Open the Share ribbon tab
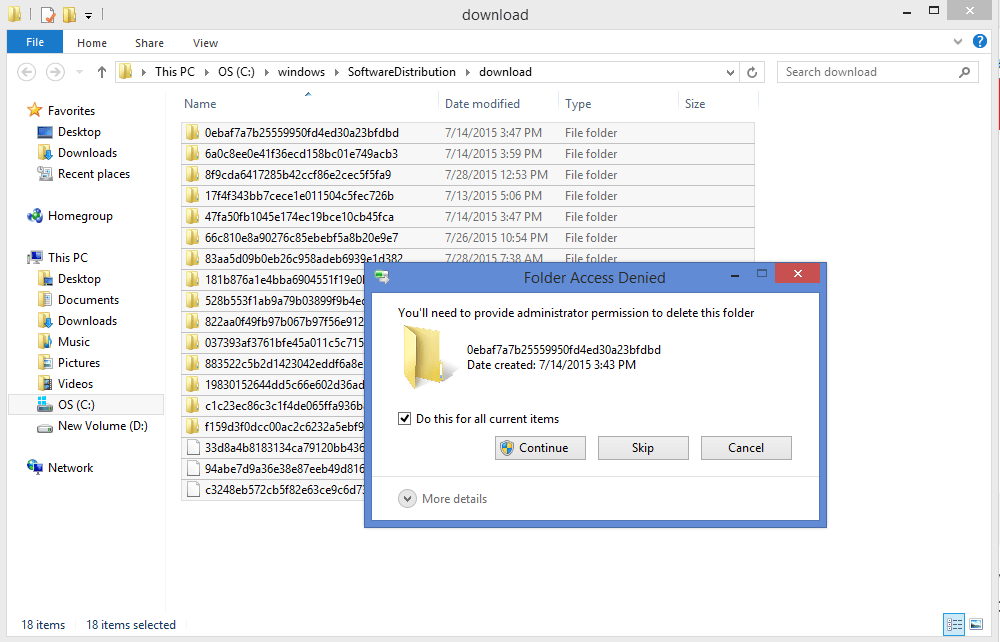The image size is (1000, 642). (149, 43)
